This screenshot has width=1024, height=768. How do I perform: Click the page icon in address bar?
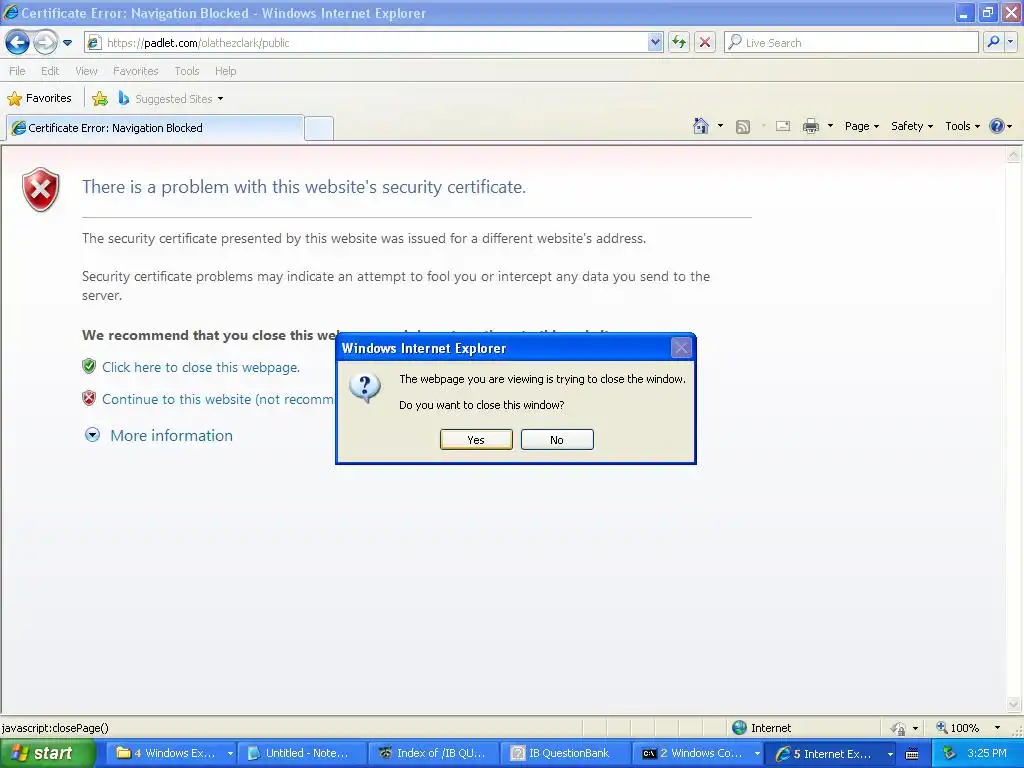coord(94,43)
